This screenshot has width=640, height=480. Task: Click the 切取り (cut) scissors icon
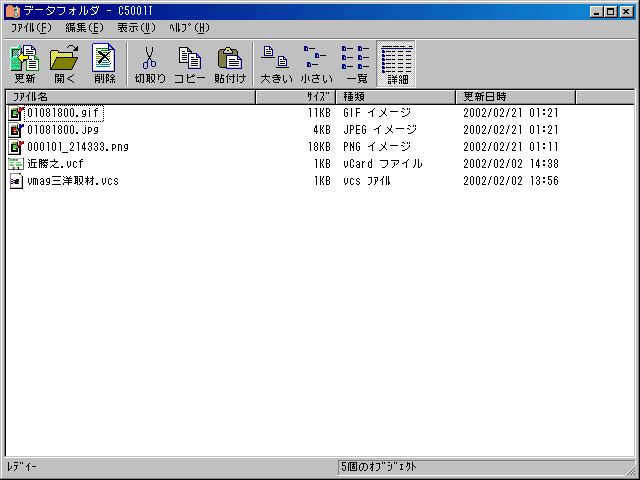pos(150,63)
